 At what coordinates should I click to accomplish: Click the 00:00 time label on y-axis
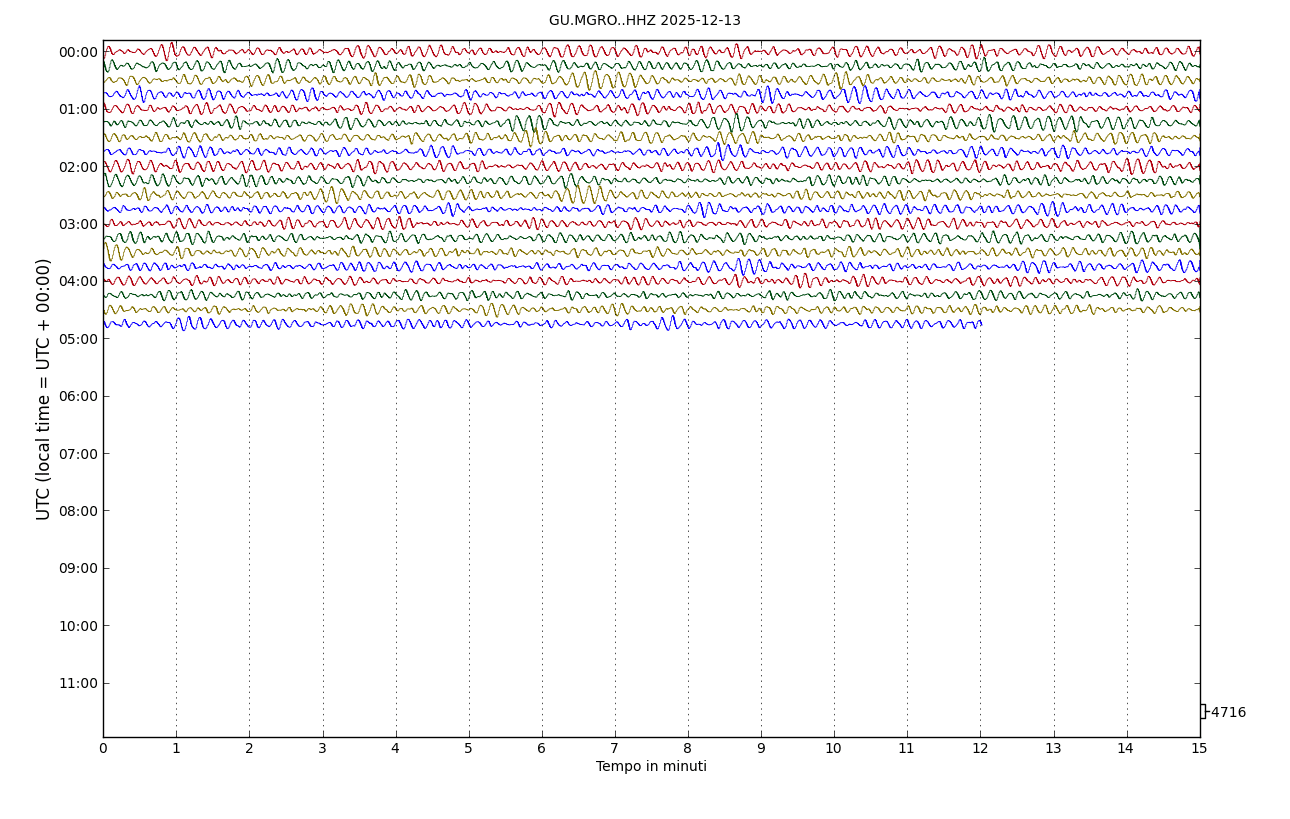[x=78, y=53]
